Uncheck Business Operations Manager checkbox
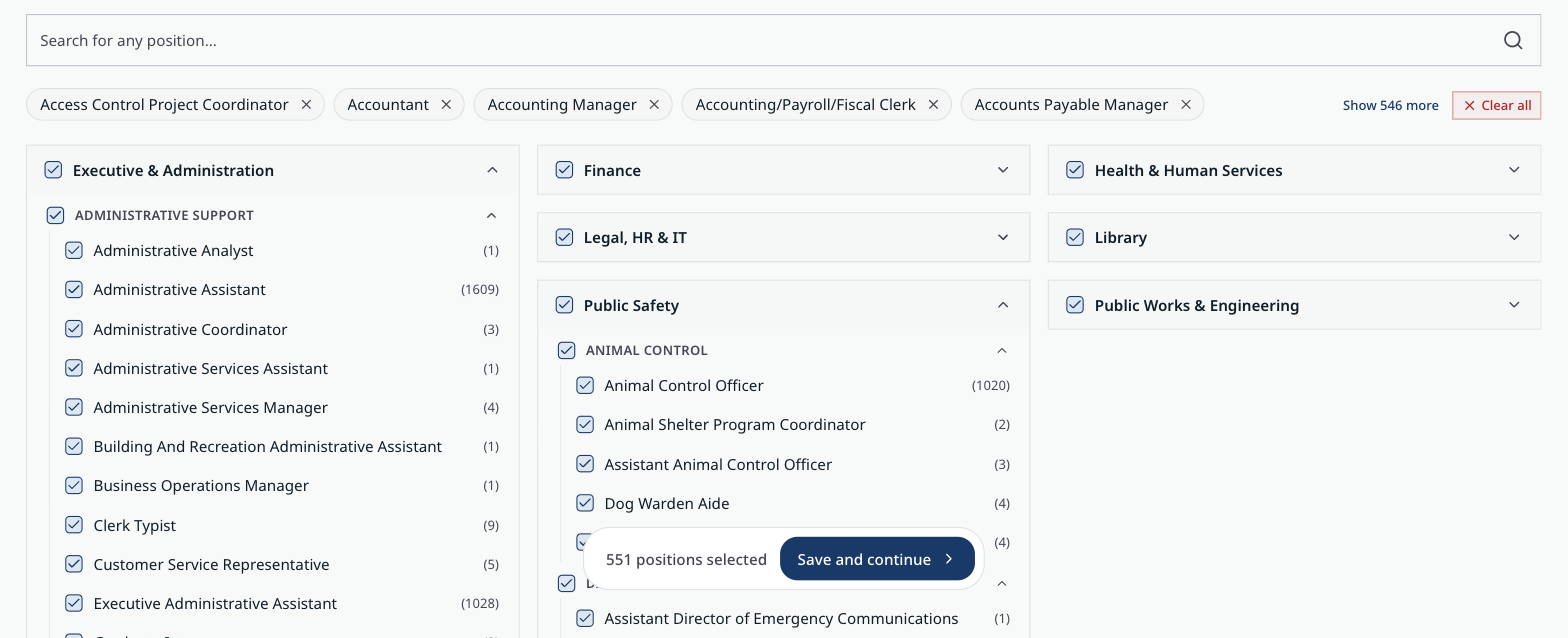The height and width of the screenshot is (638, 1568). [74, 485]
